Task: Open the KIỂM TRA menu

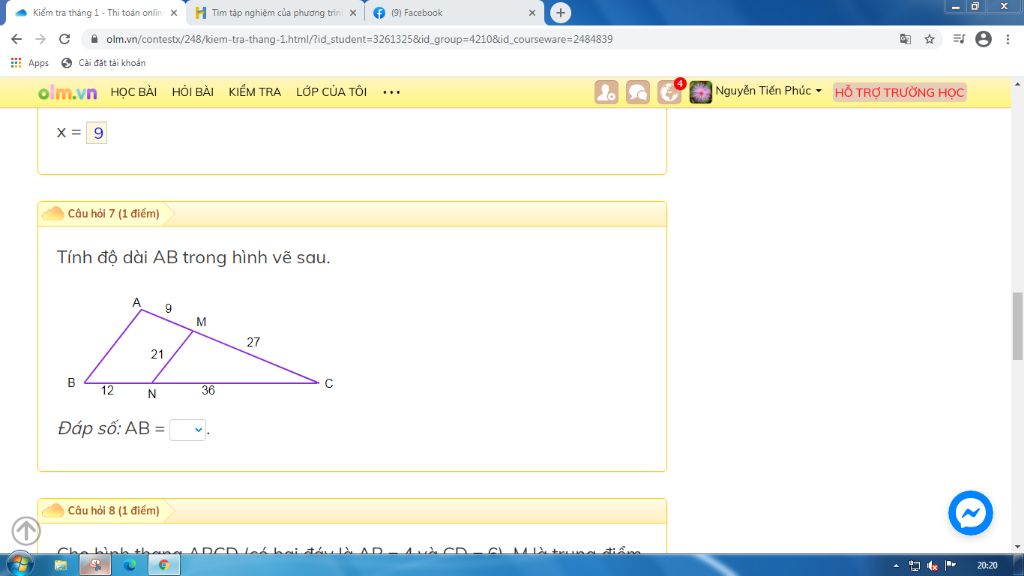Action: click(x=255, y=92)
